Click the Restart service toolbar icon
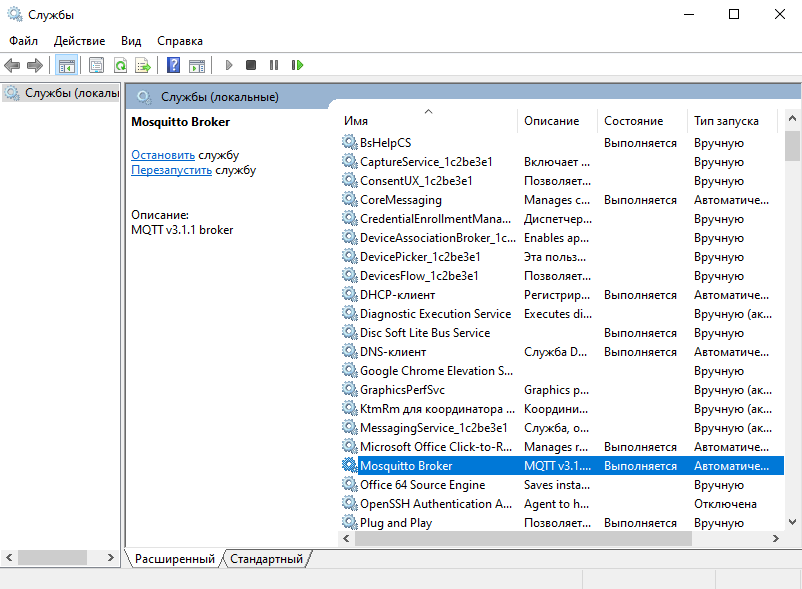 [297, 65]
